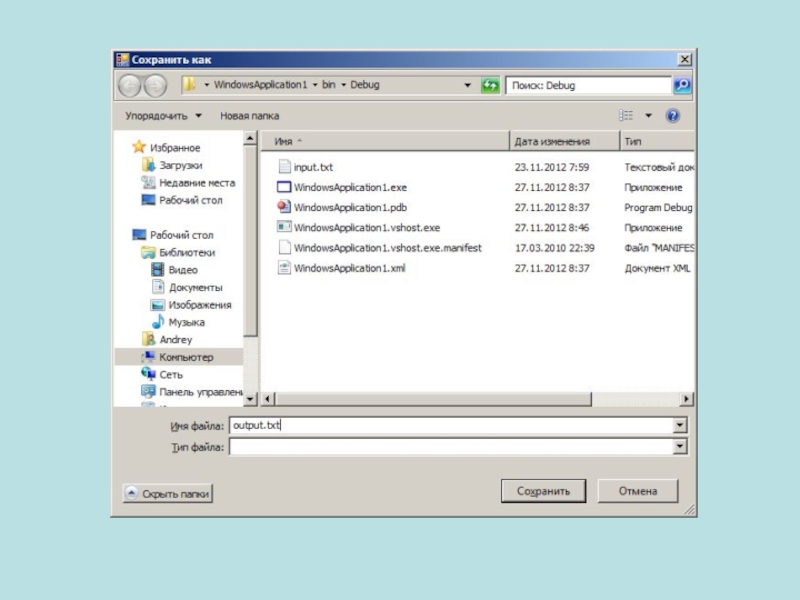Viewport: 800px width, 600px height.
Task: Open the Упорядочить menu
Action: coord(163,116)
